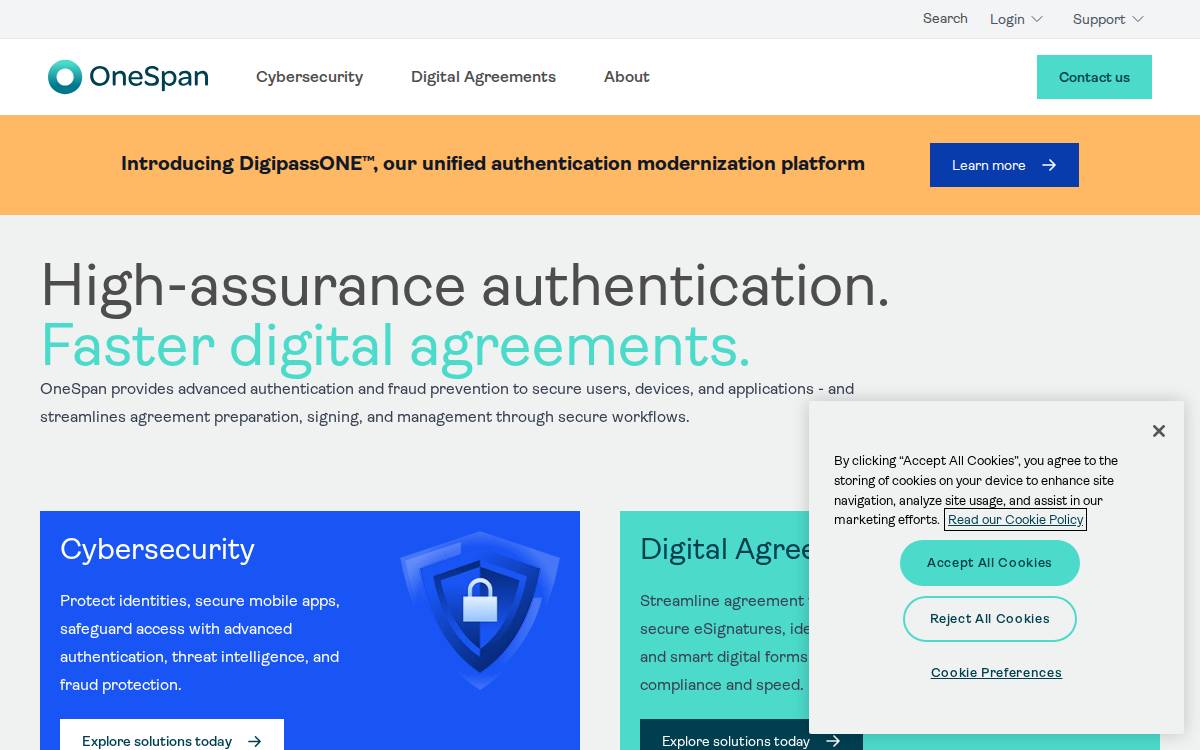Open the About navigation menu
The width and height of the screenshot is (1200, 750).
click(627, 77)
